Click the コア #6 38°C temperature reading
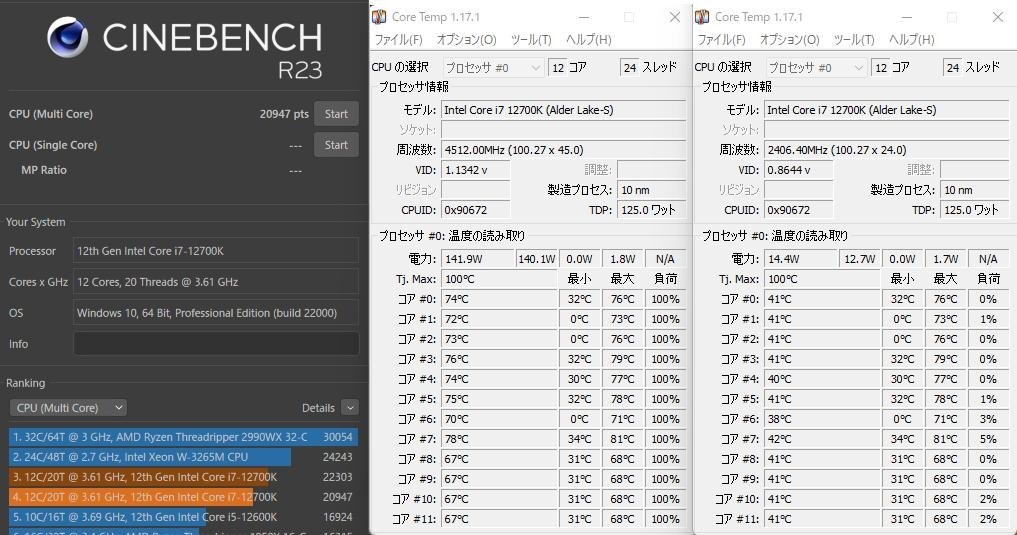 pyautogui.click(x=822, y=419)
